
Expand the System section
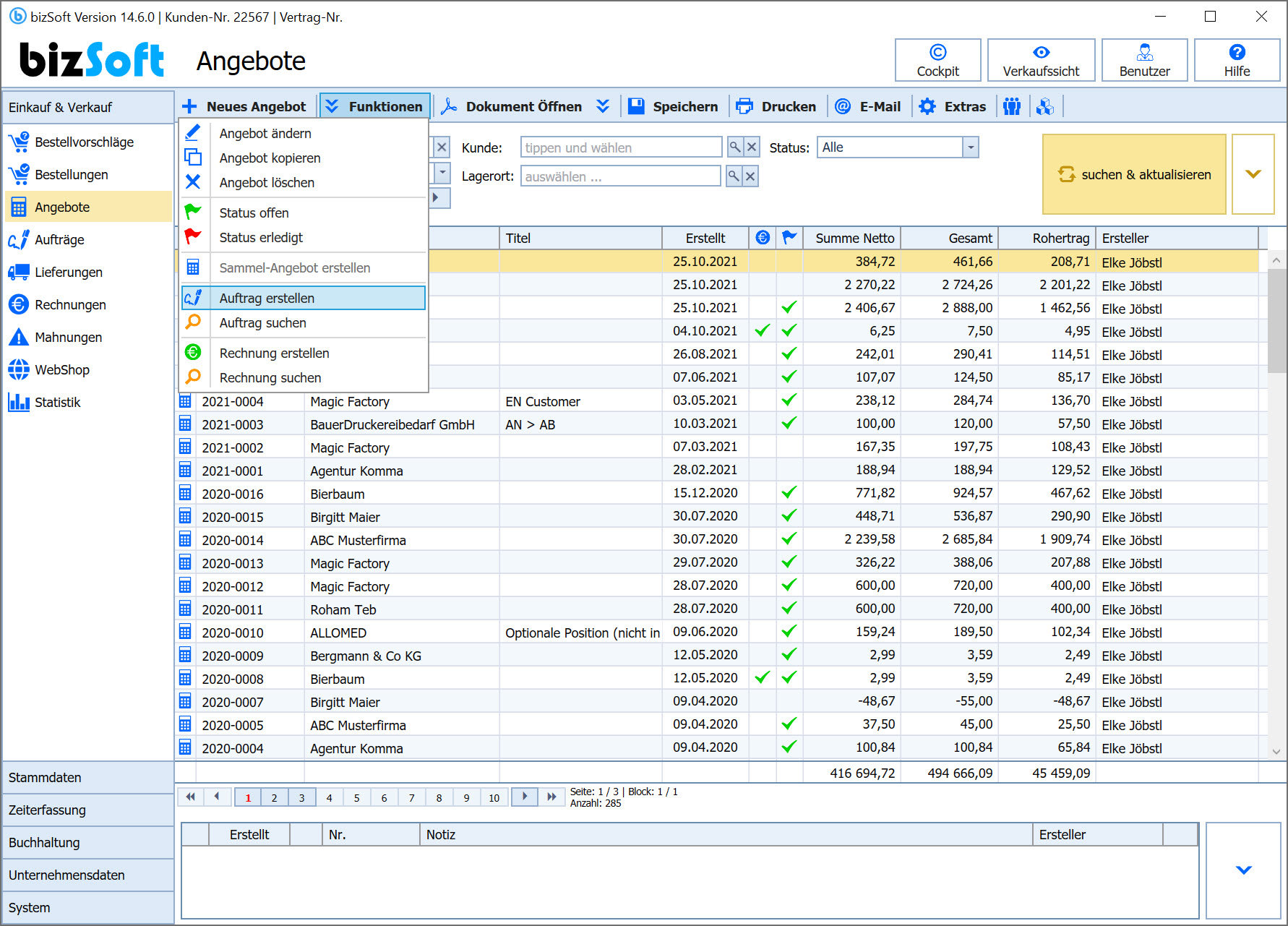[x=88, y=908]
